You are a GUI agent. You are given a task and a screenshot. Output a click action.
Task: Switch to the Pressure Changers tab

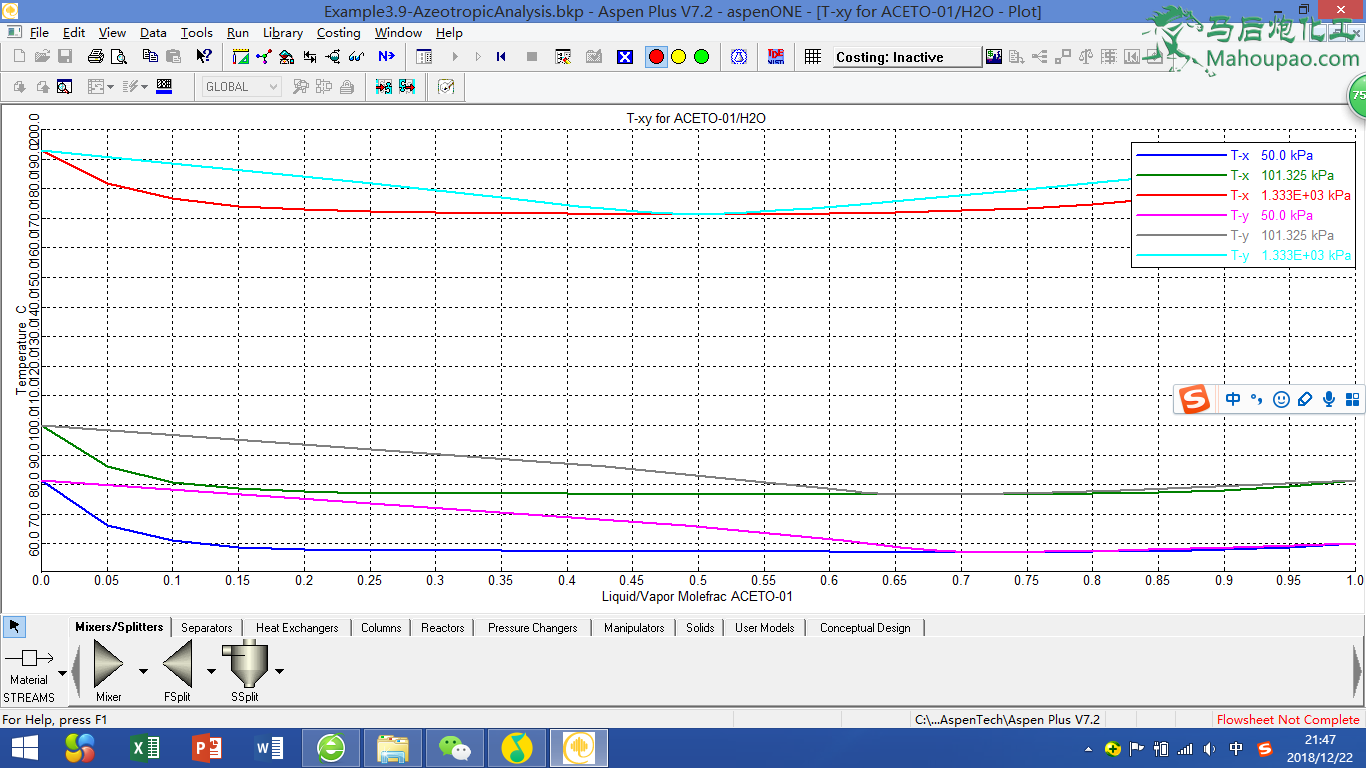(532, 628)
